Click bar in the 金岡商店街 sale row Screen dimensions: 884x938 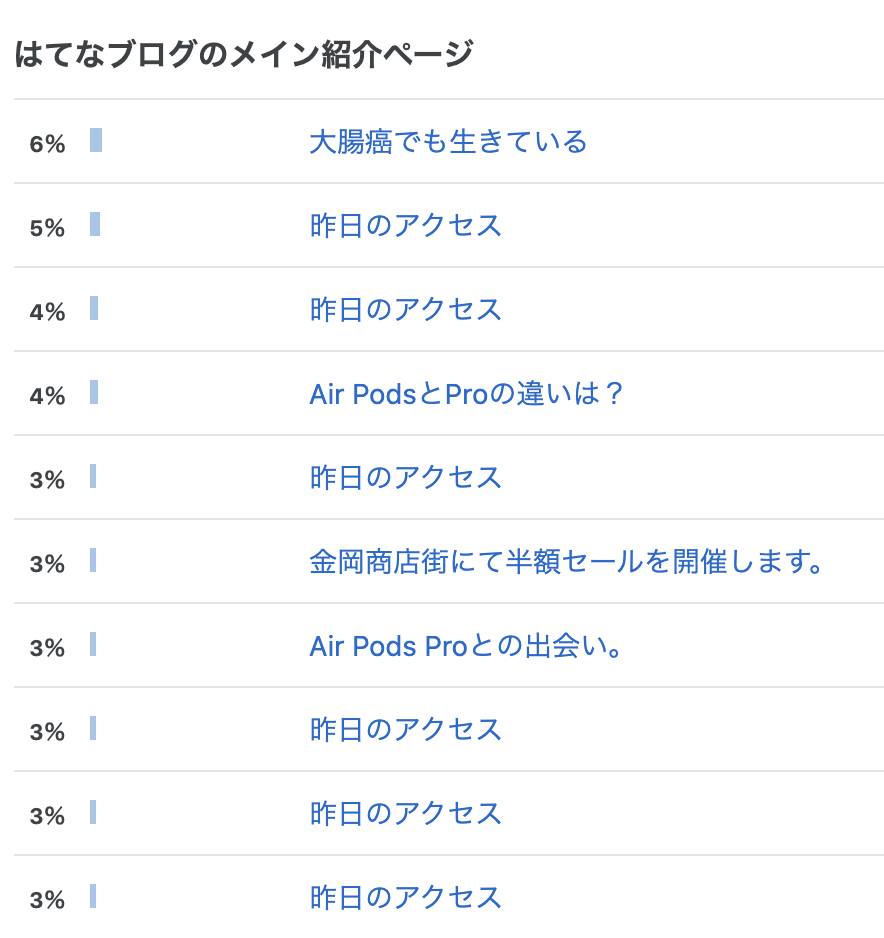coord(93,560)
